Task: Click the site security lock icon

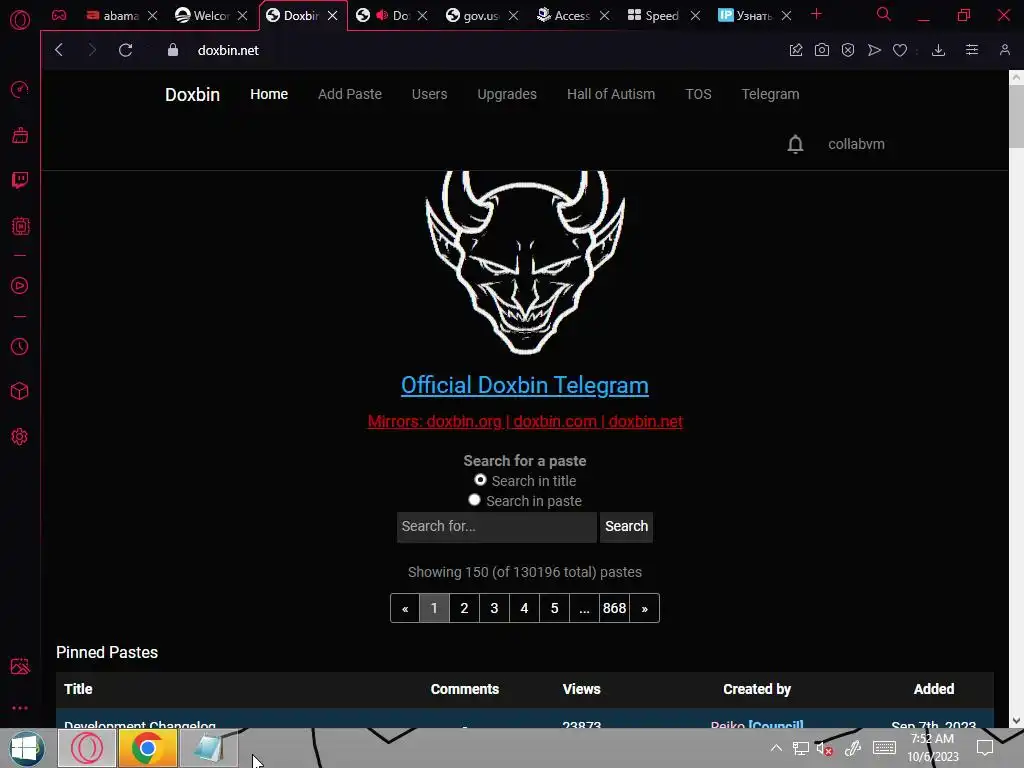Action: 172,50
